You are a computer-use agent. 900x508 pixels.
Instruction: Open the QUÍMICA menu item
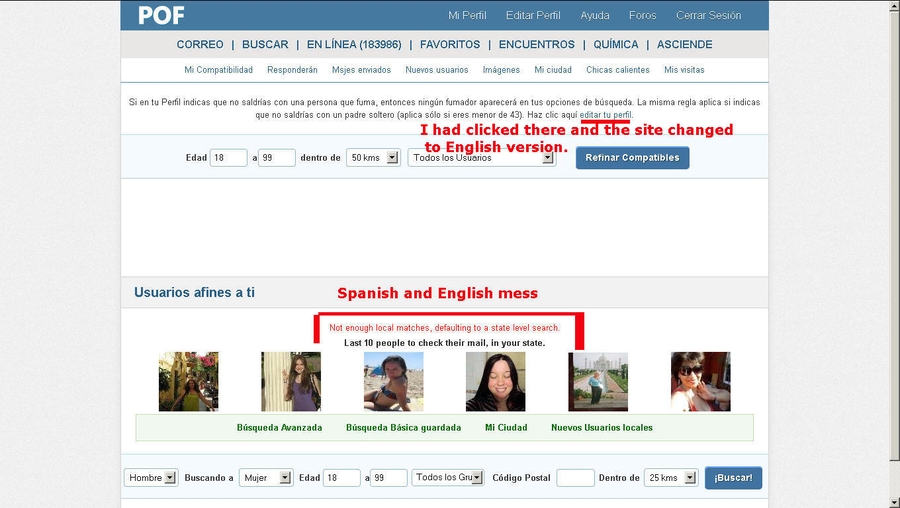615,45
